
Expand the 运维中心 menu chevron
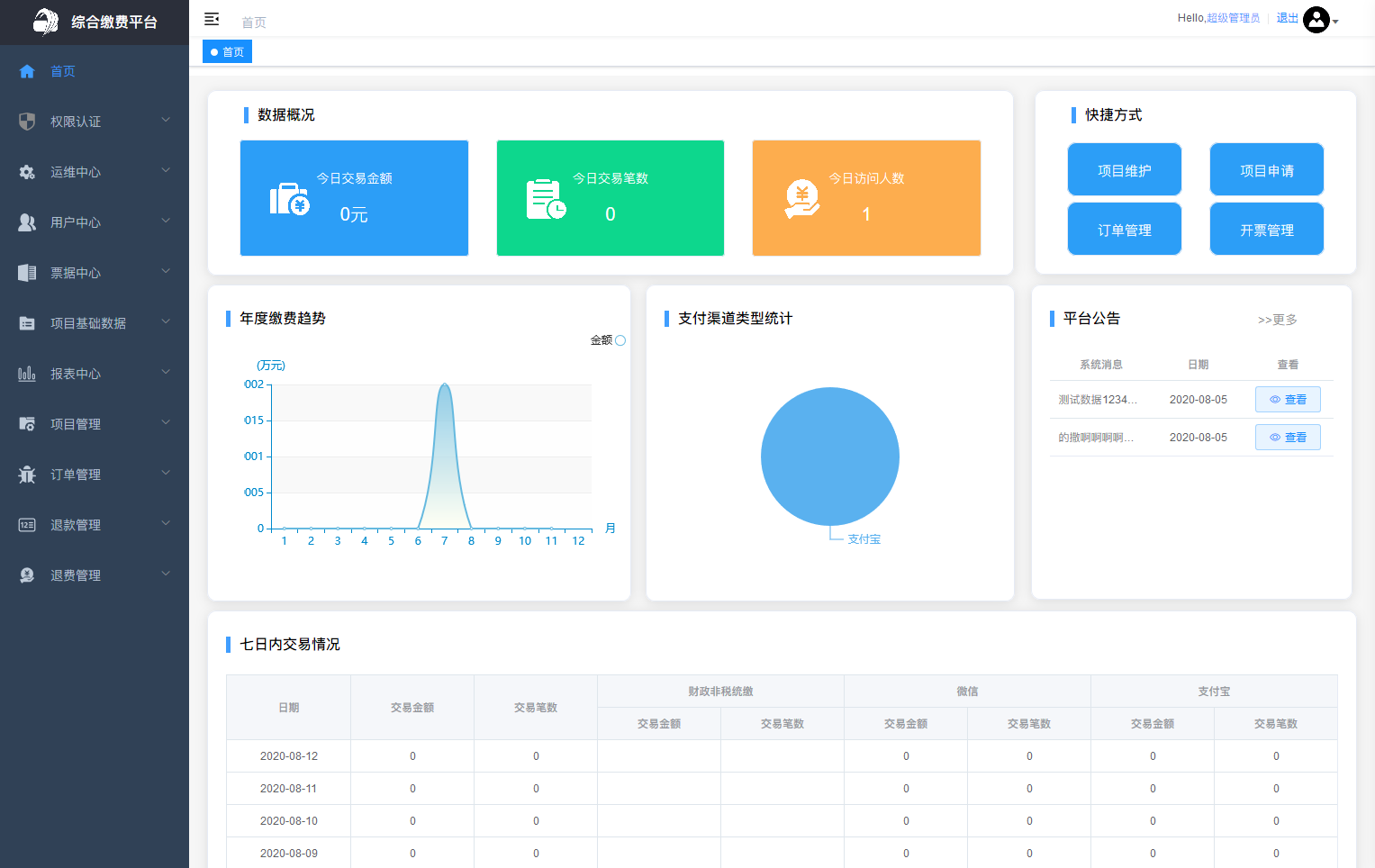[x=166, y=170]
